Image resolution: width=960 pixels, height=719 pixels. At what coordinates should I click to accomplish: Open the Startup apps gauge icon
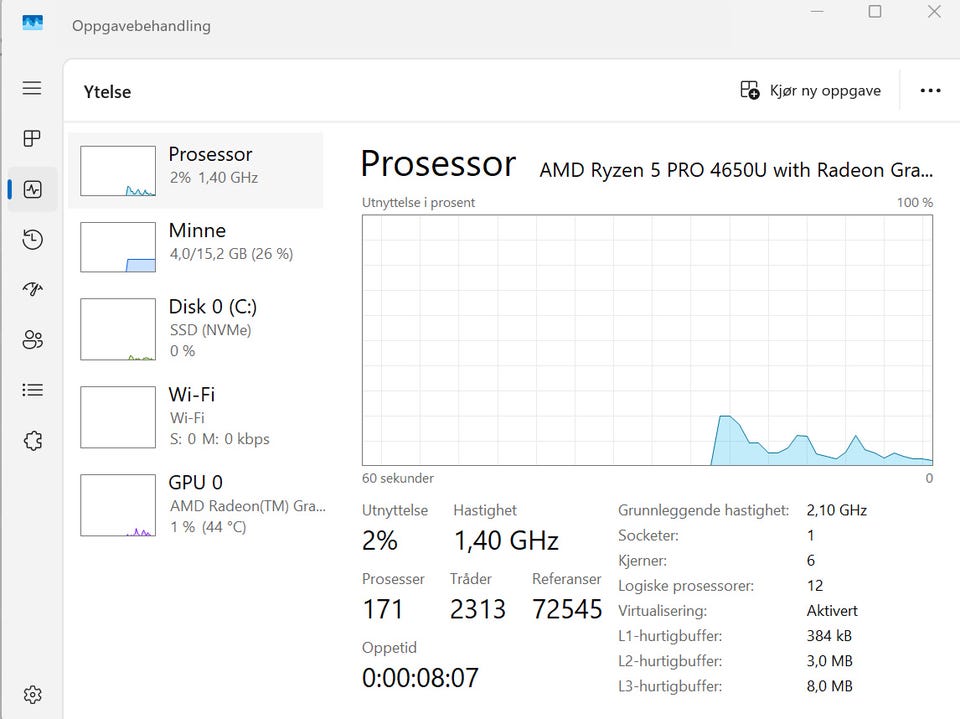[x=32, y=289]
